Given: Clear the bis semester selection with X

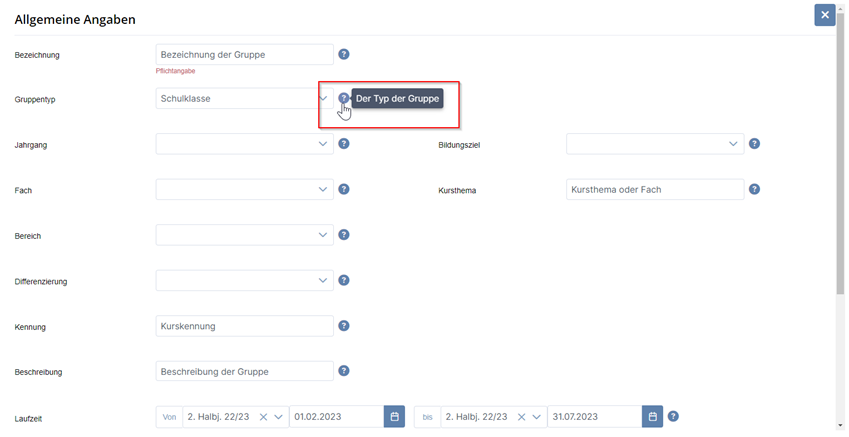Looking at the screenshot, I should (x=521, y=417).
